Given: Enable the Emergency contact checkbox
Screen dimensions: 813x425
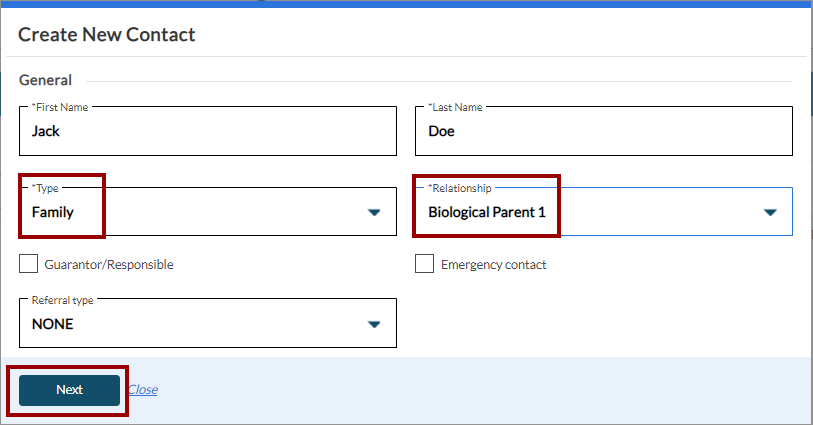Looking at the screenshot, I should [x=425, y=264].
